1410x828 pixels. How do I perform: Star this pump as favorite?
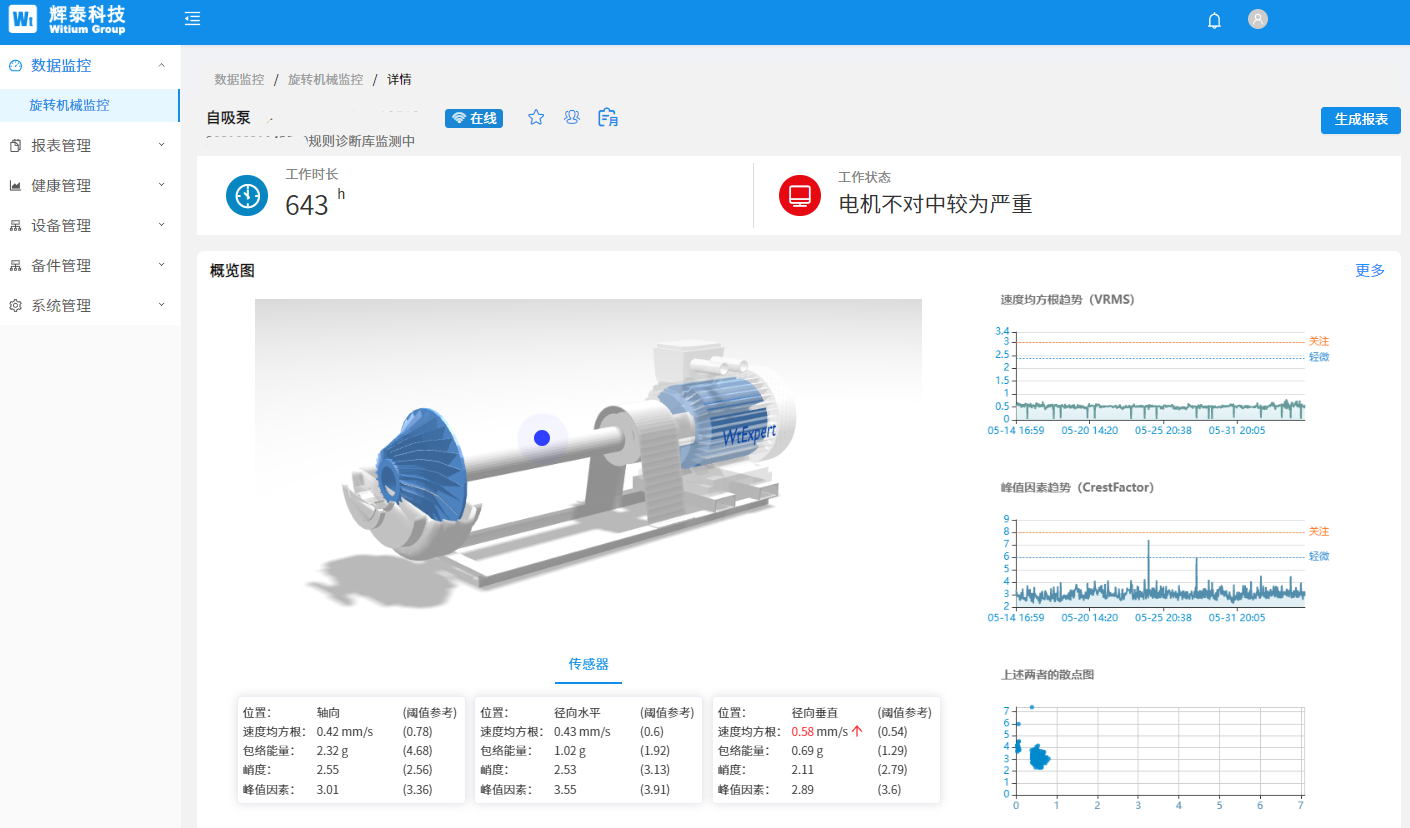point(536,118)
